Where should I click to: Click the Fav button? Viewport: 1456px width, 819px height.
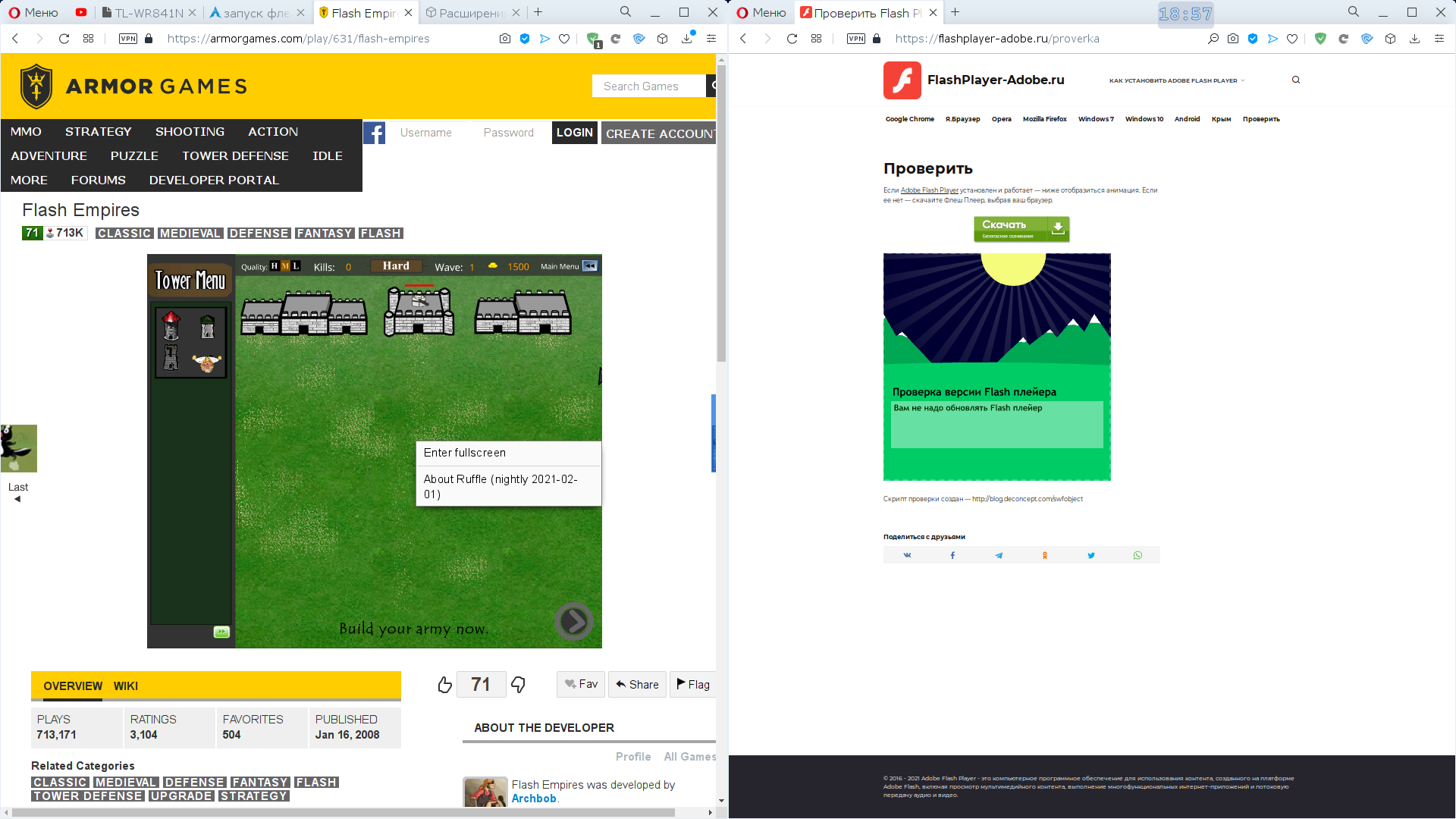tap(581, 684)
